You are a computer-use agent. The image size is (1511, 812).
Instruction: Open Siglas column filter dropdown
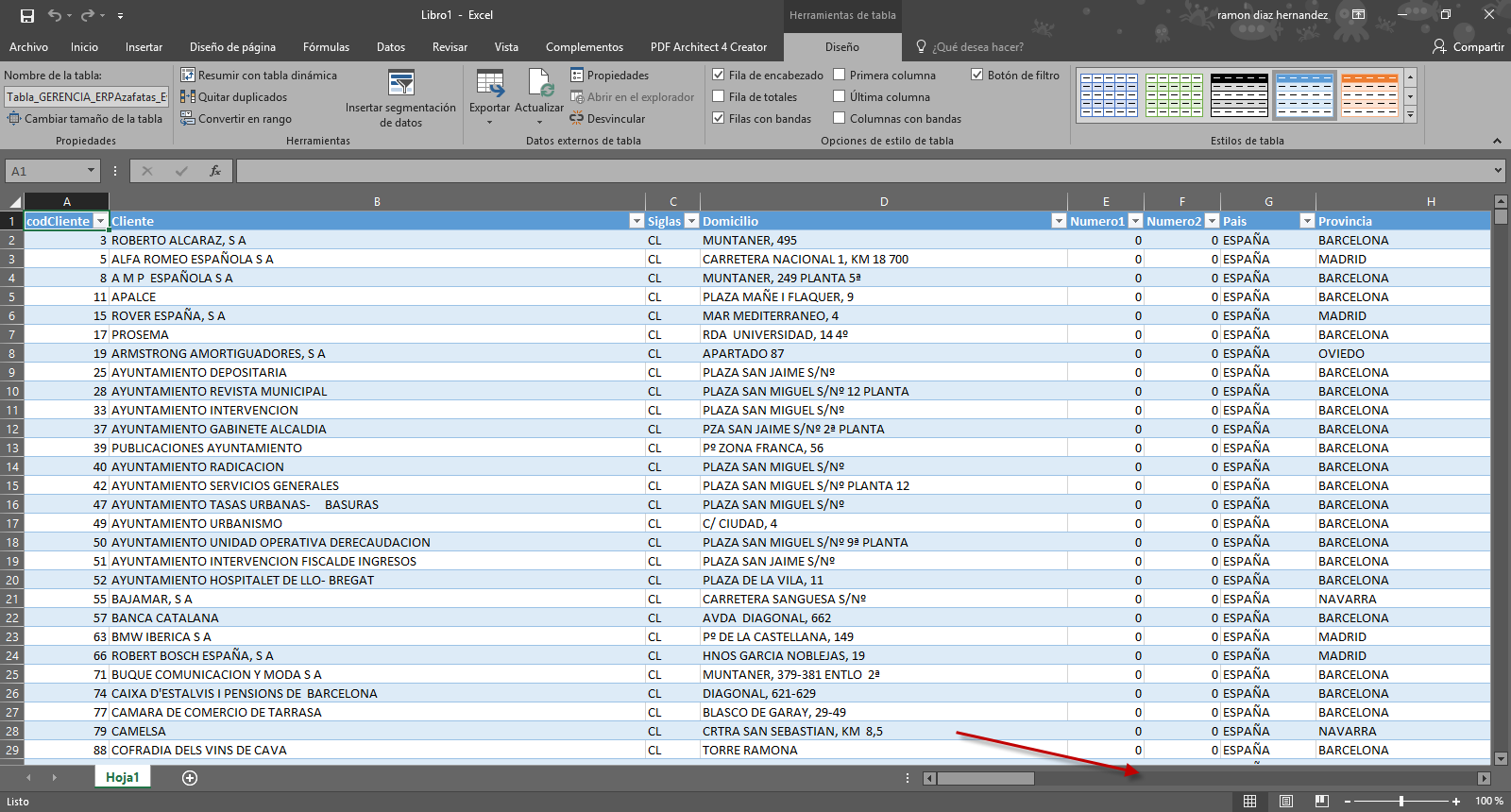tap(691, 221)
